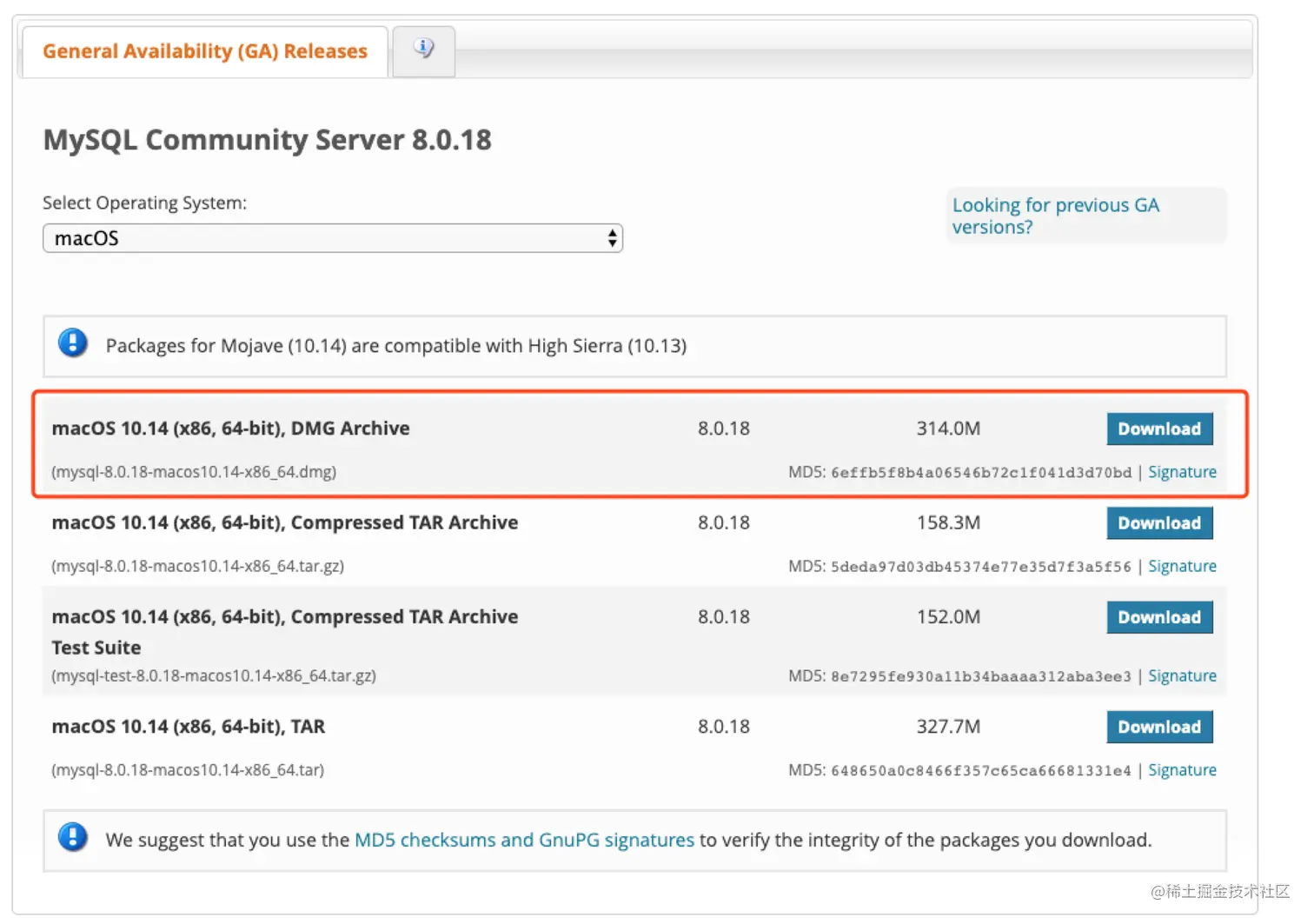Select the DMG Archive MD5 hash value
The height and width of the screenshot is (924, 1314).
981,473
